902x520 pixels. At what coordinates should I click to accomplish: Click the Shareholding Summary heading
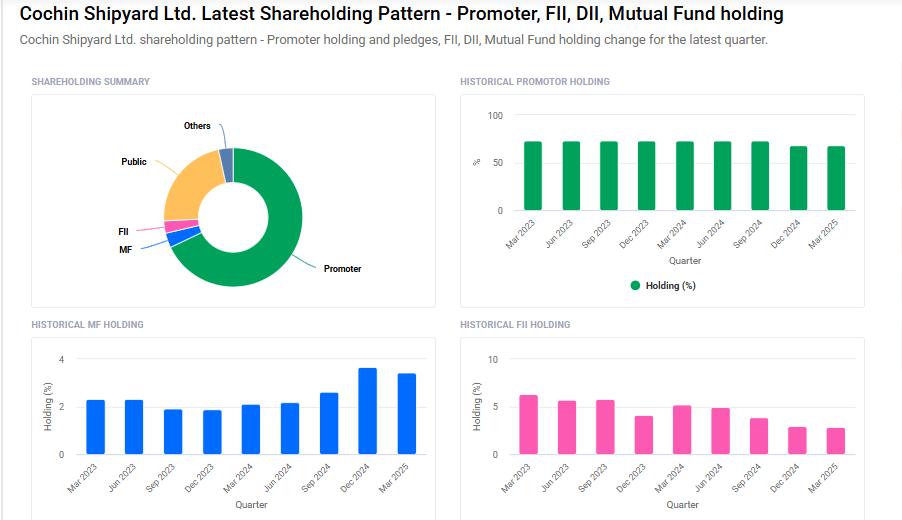[90, 82]
